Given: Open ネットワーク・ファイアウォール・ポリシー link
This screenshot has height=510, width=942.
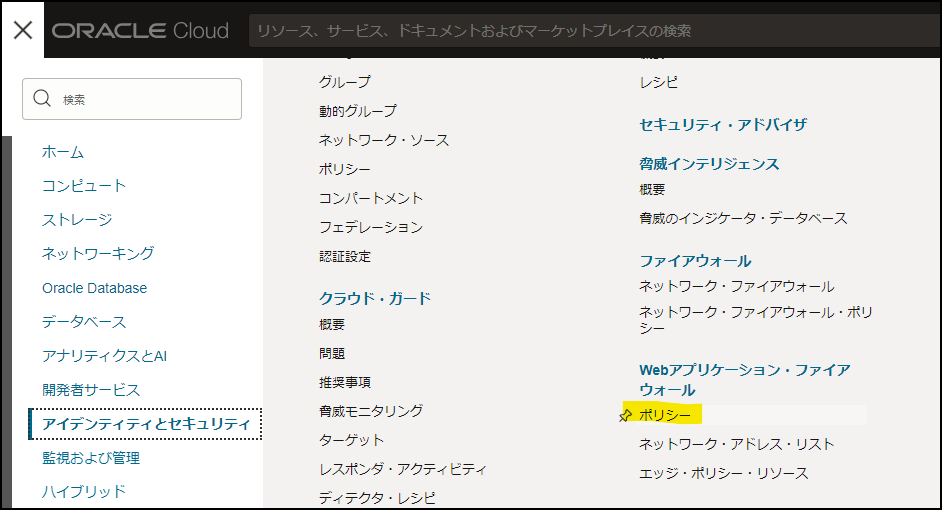Looking at the screenshot, I should 756,320.
